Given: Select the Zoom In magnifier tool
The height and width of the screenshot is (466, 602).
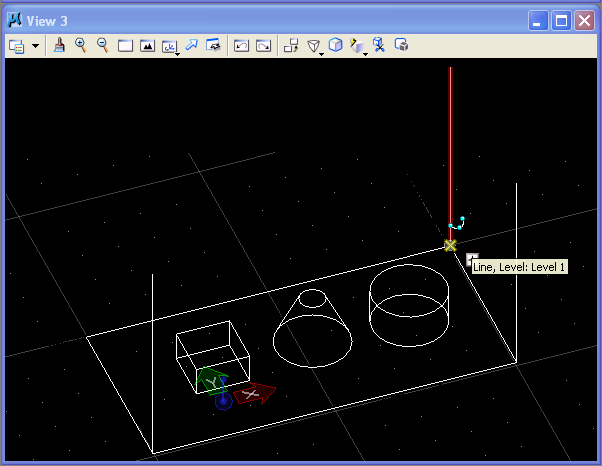Looking at the screenshot, I should click(x=81, y=45).
